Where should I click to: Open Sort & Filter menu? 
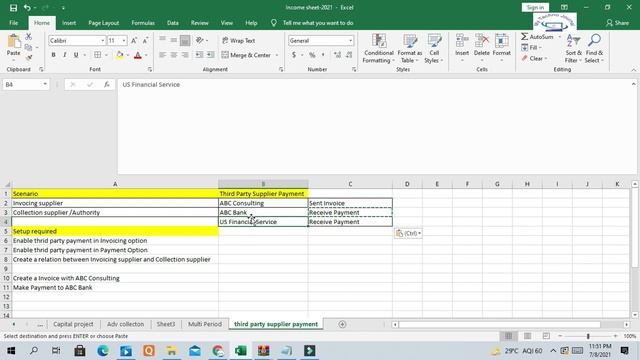[x=573, y=49]
